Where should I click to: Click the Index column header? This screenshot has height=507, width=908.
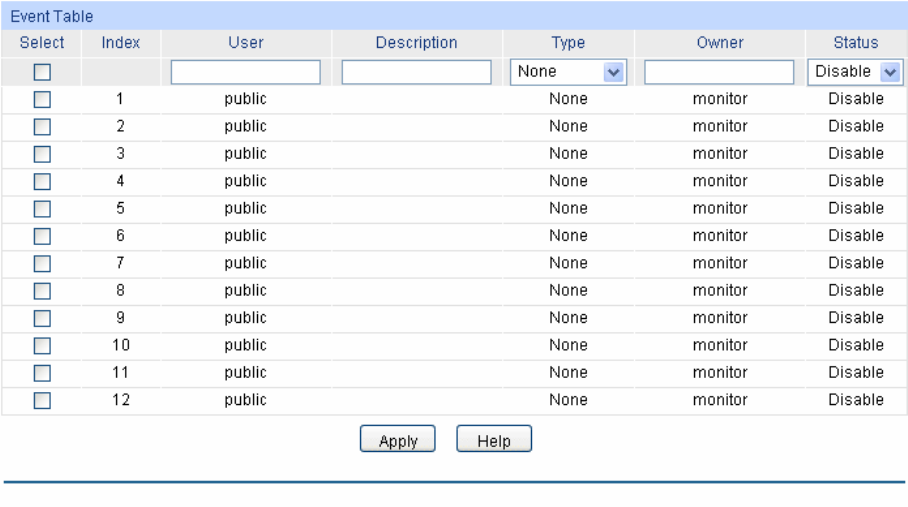[x=120, y=43]
